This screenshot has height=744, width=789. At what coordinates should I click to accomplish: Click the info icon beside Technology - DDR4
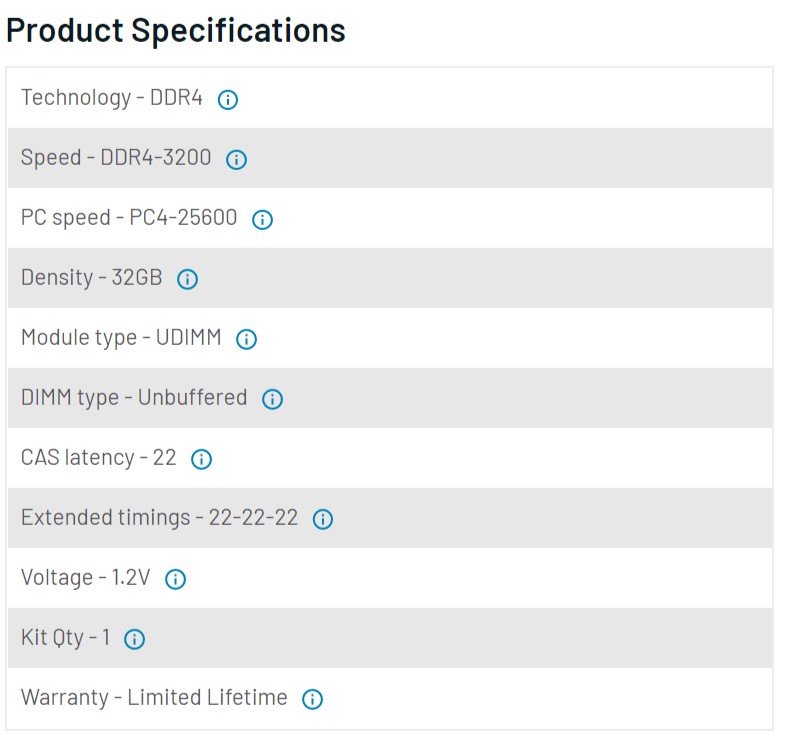point(227,100)
